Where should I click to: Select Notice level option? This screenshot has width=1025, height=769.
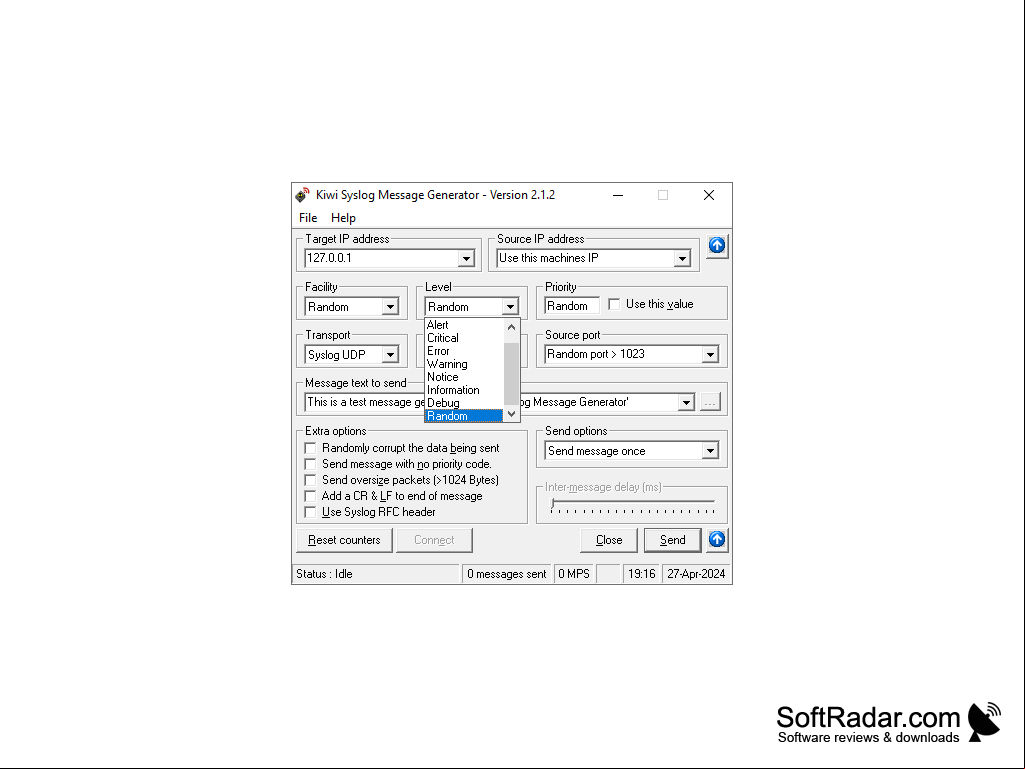point(464,377)
